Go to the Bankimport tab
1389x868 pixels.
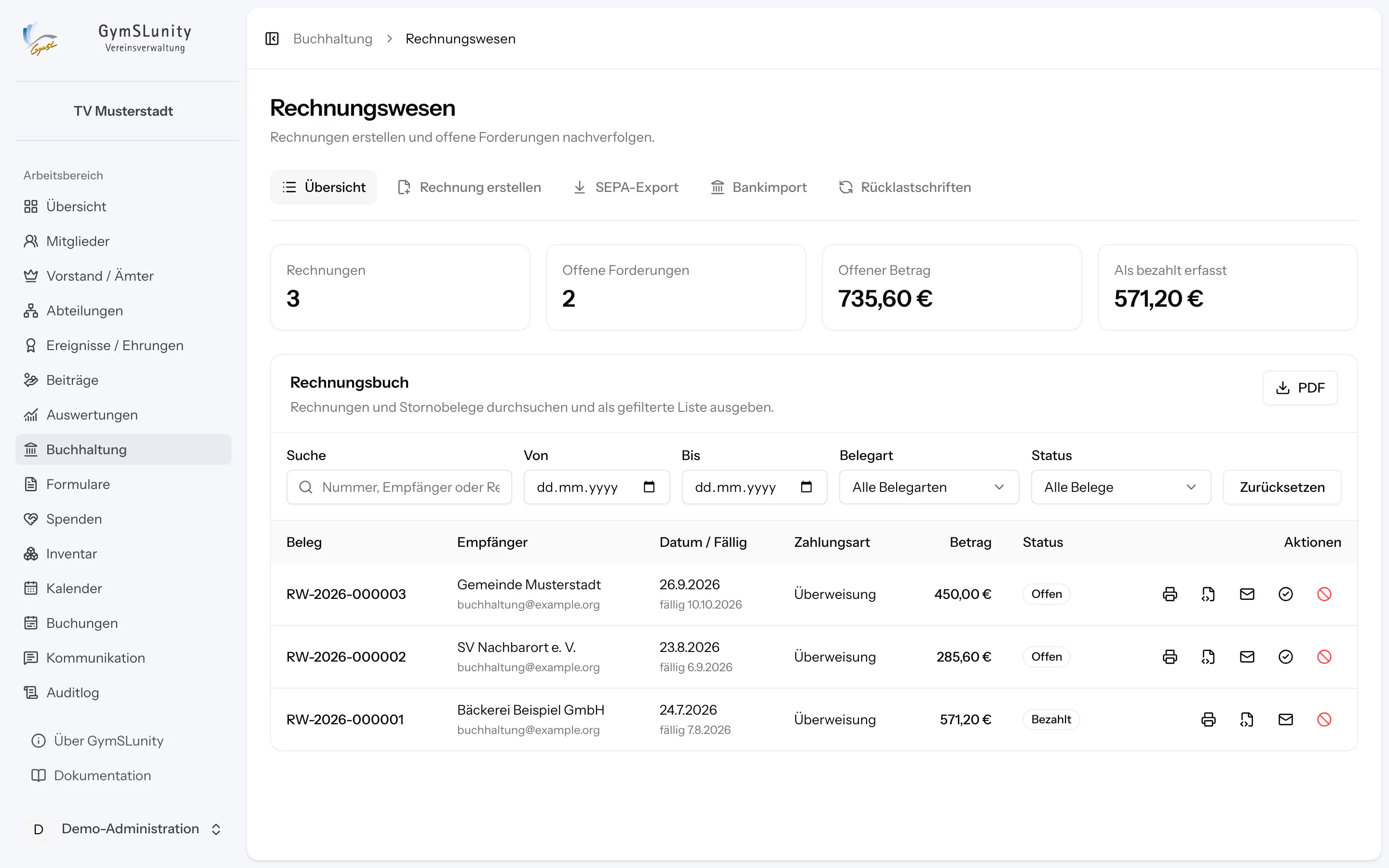point(758,187)
